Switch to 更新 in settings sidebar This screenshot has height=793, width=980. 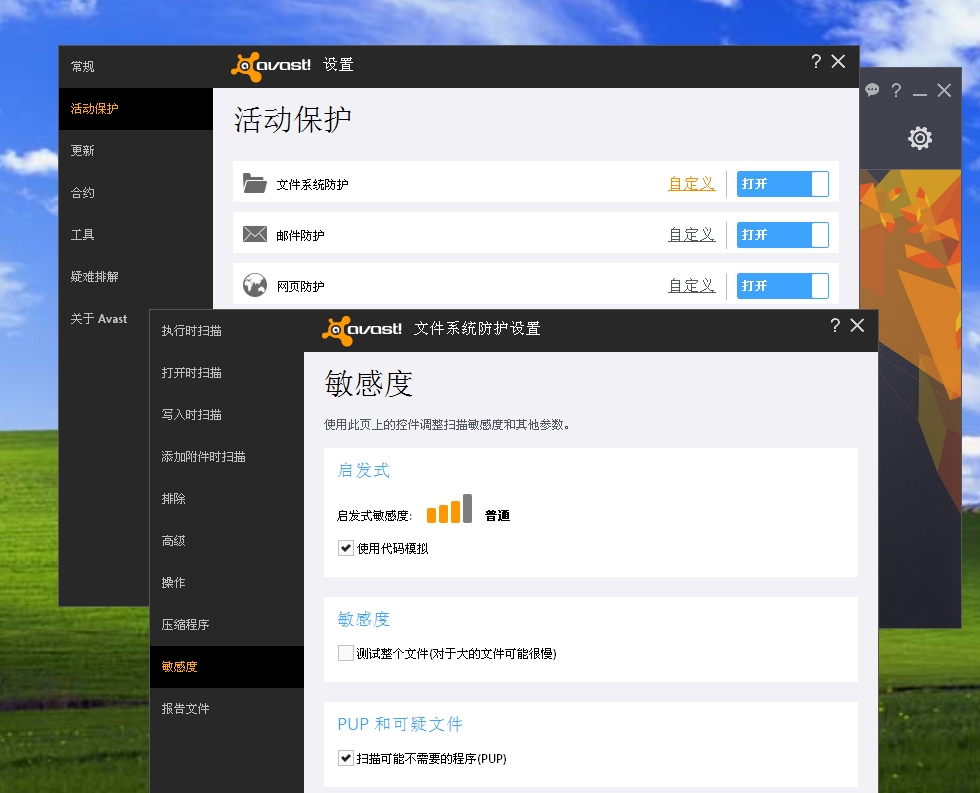tap(83, 150)
